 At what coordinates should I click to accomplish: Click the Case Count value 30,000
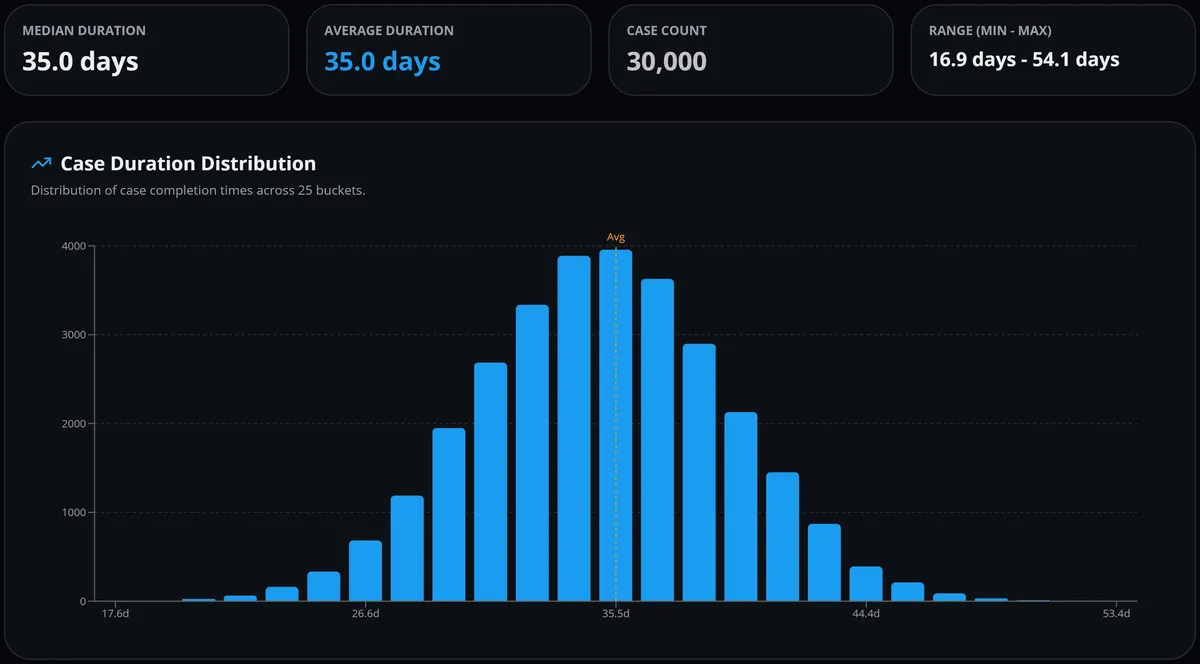pyautogui.click(x=667, y=61)
